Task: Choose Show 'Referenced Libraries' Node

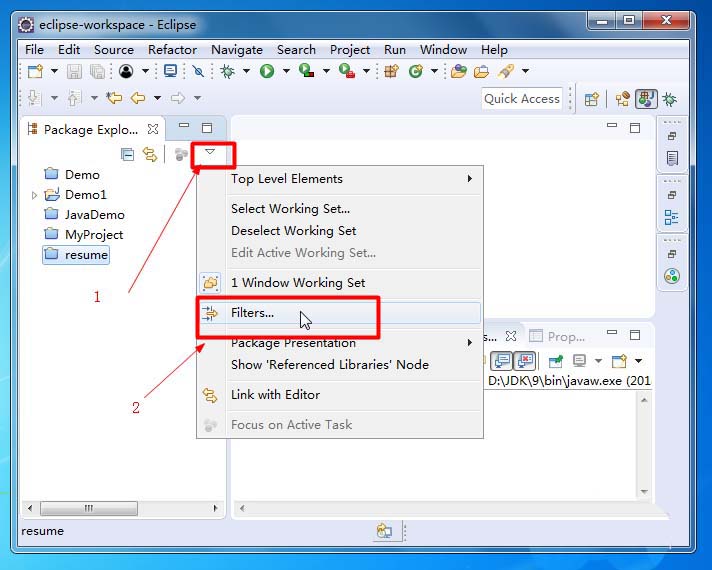Action: pyautogui.click(x=339, y=365)
